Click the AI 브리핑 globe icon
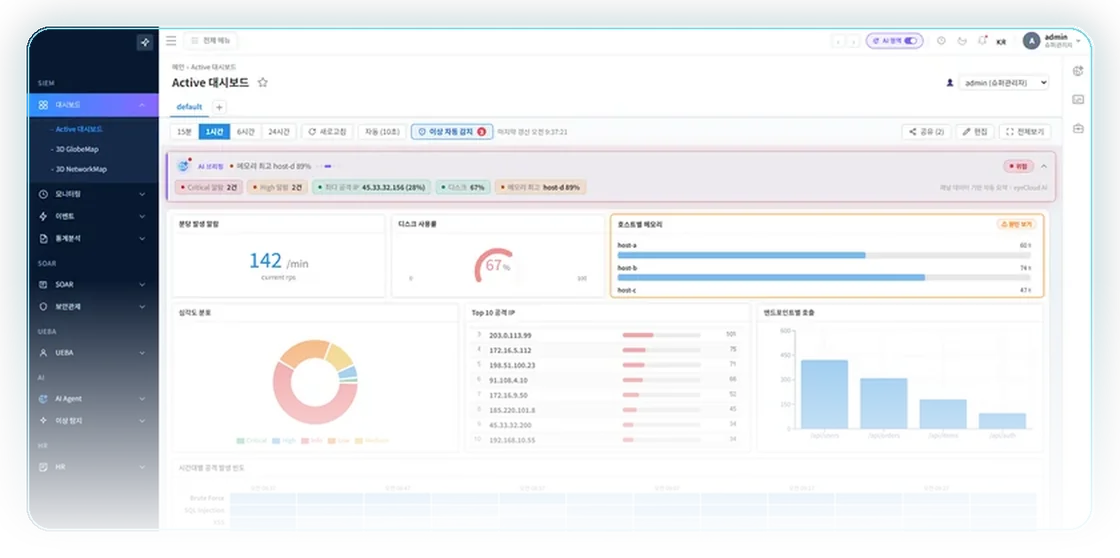1120x558 pixels. [x=184, y=166]
